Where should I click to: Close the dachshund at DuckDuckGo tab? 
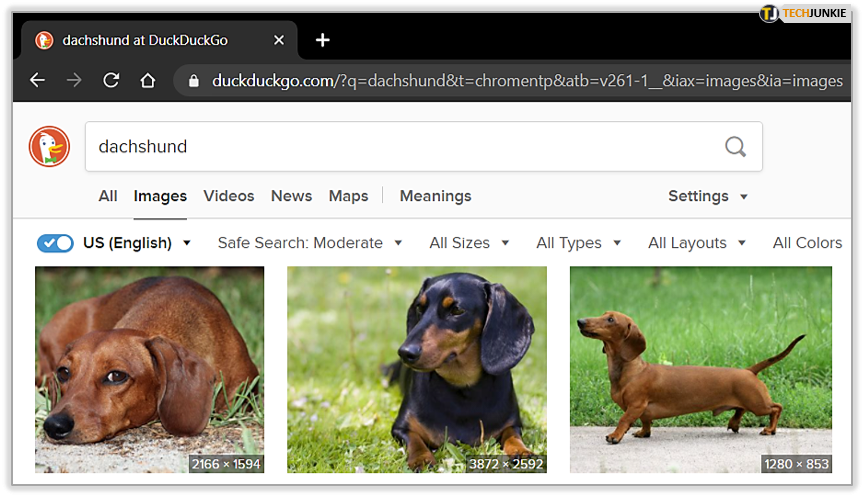(x=279, y=40)
